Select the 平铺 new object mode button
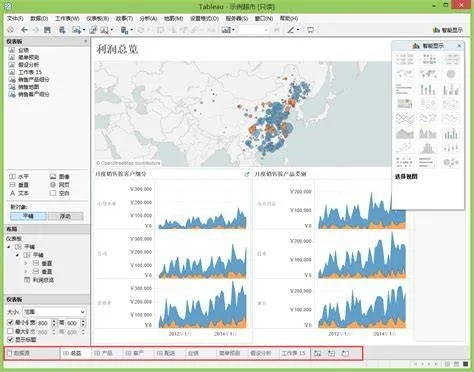The image size is (474, 372). point(29,216)
